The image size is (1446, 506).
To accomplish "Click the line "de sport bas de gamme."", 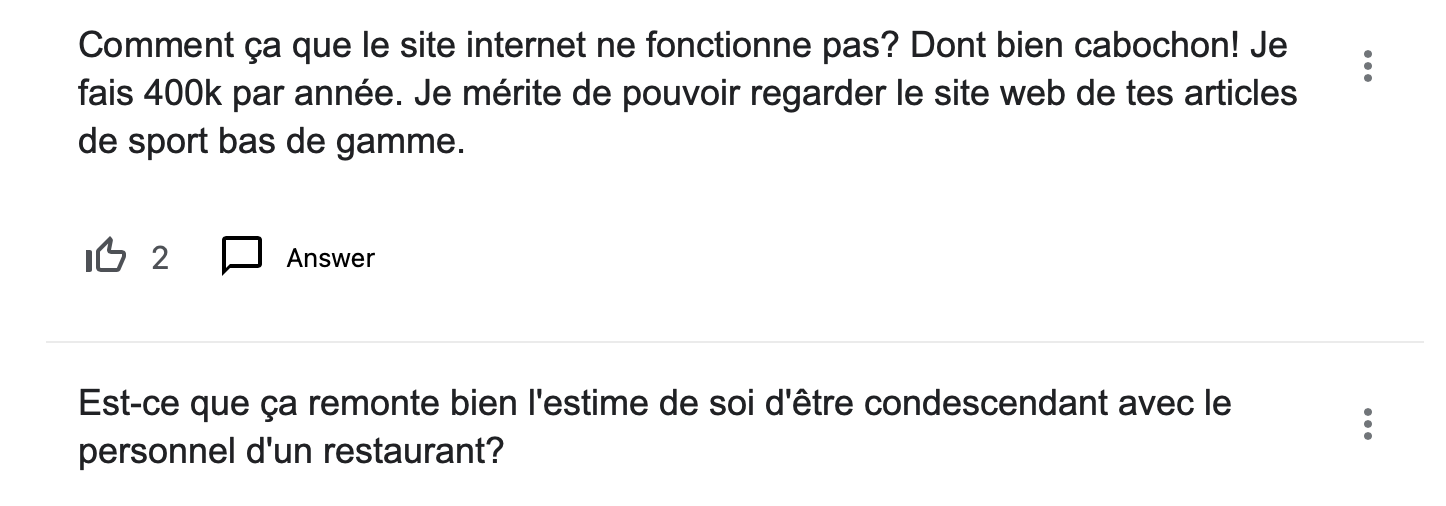I will [272, 143].
